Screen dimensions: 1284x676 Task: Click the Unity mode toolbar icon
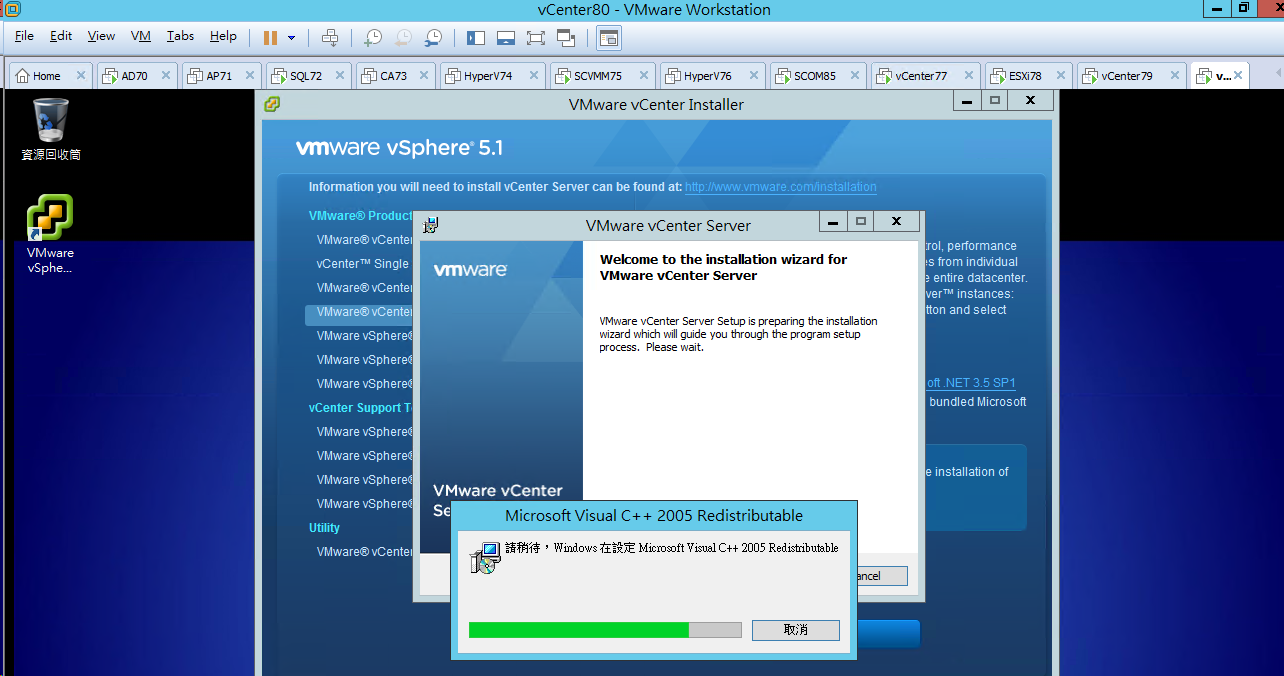[566, 37]
